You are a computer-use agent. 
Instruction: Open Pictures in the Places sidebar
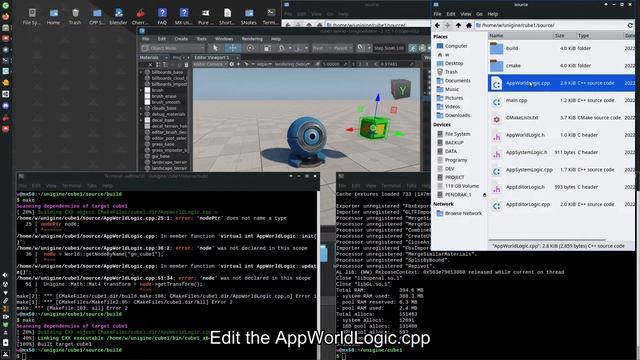point(450,98)
